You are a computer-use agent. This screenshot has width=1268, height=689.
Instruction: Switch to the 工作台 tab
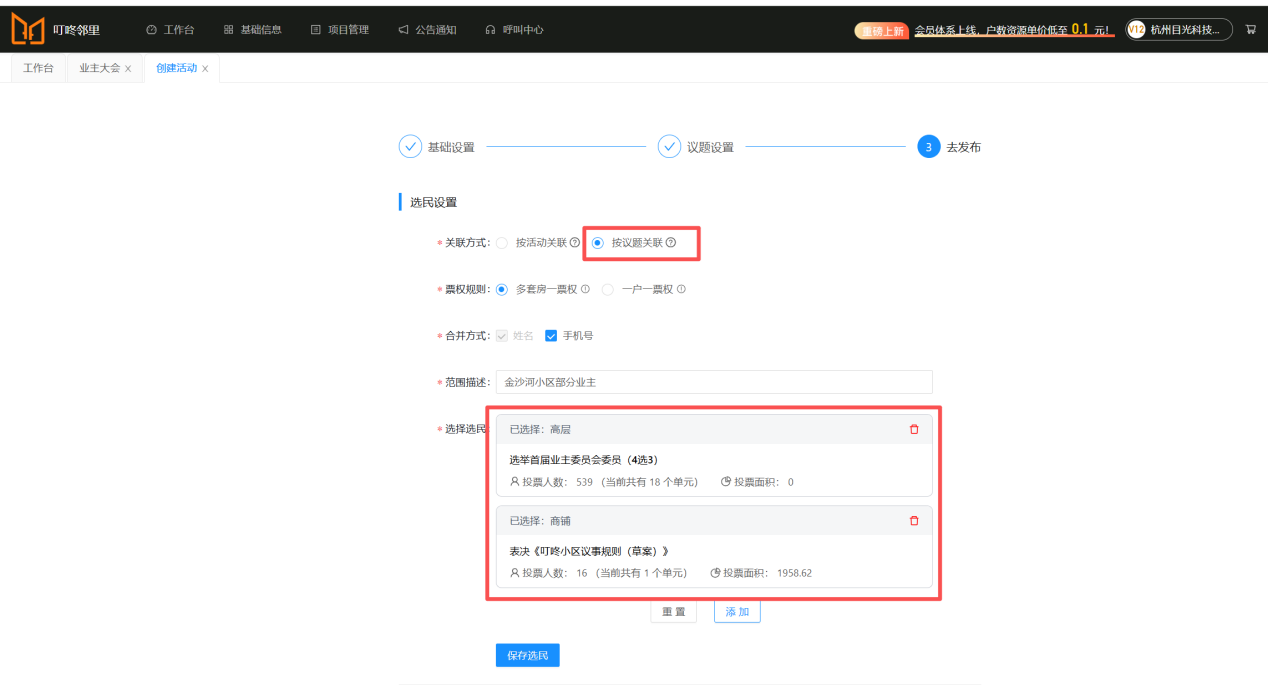click(38, 68)
